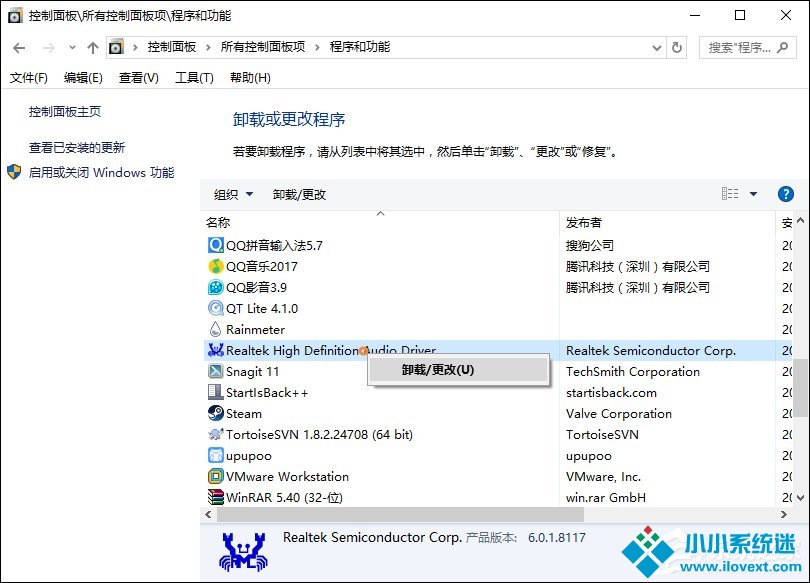Click the TortoiseSVN turtle icon
810x583 pixels.
coord(215,434)
